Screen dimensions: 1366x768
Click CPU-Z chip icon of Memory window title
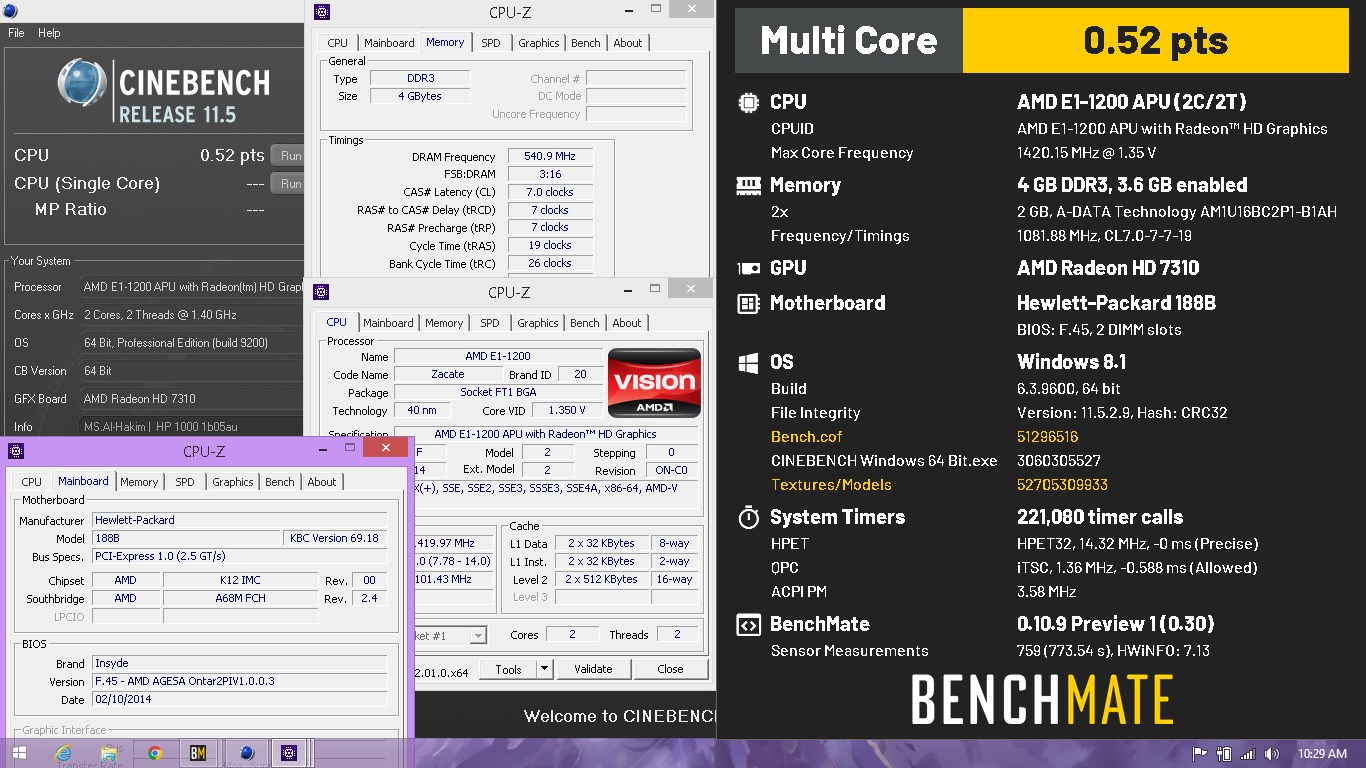click(x=321, y=12)
